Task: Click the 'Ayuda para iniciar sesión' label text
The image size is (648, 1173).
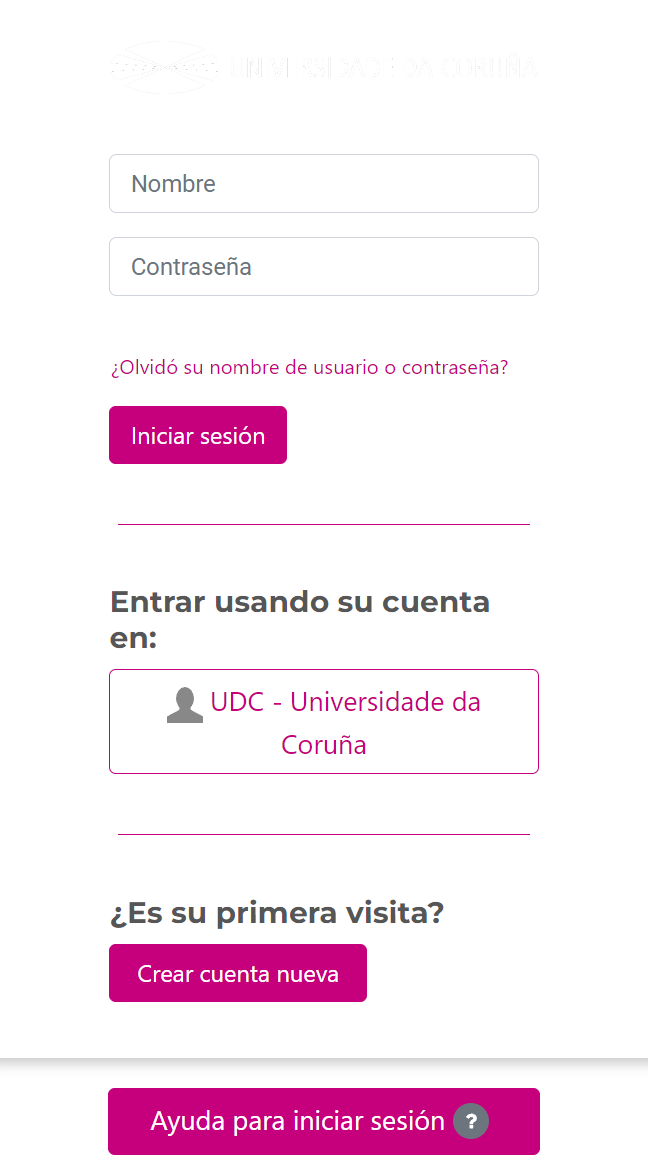Action: (x=297, y=1121)
